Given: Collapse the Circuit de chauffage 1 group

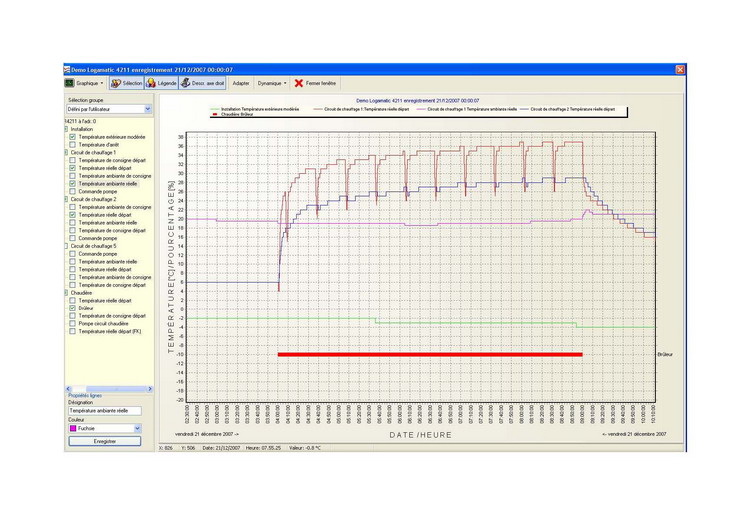Looking at the screenshot, I should tap(67, 153).
